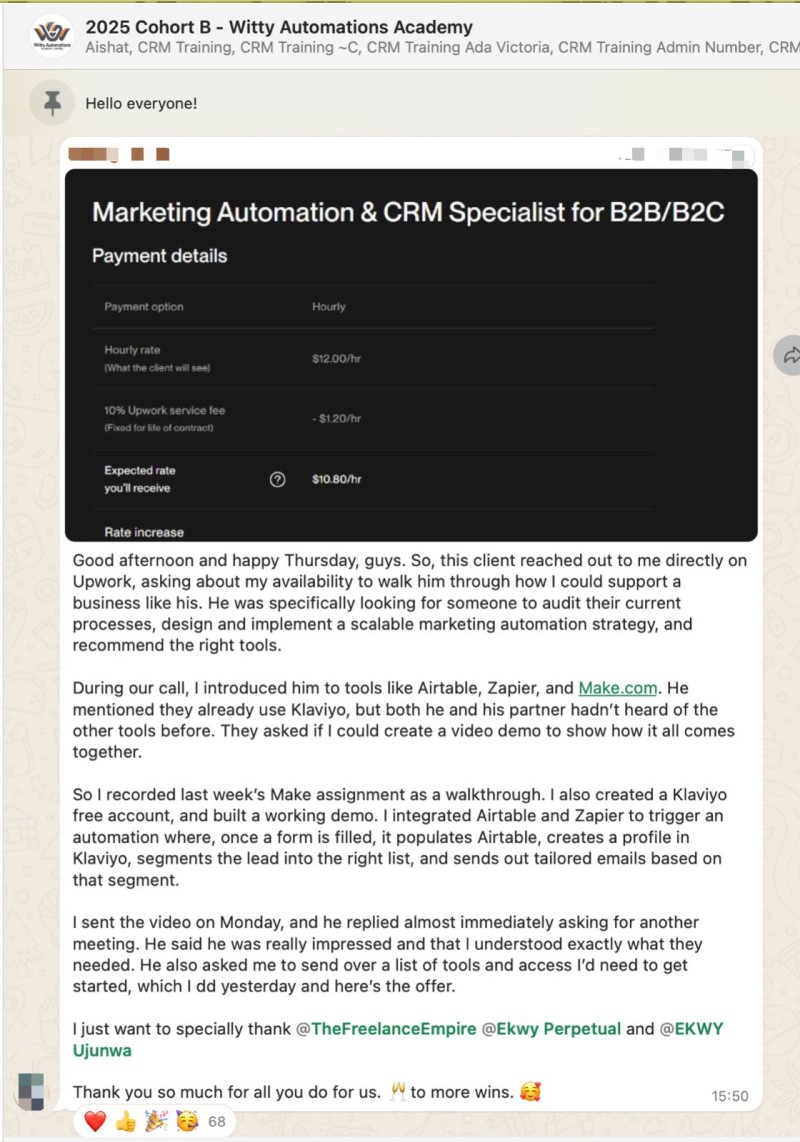The height and width of the screenshot is (1142, 800).
Task: Open the Make.com link in the message
Action: pyautogui.click(x=618, y=688)
